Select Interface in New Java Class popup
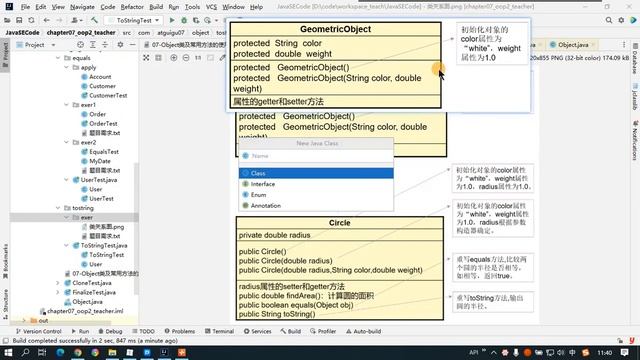 point(316,184)
